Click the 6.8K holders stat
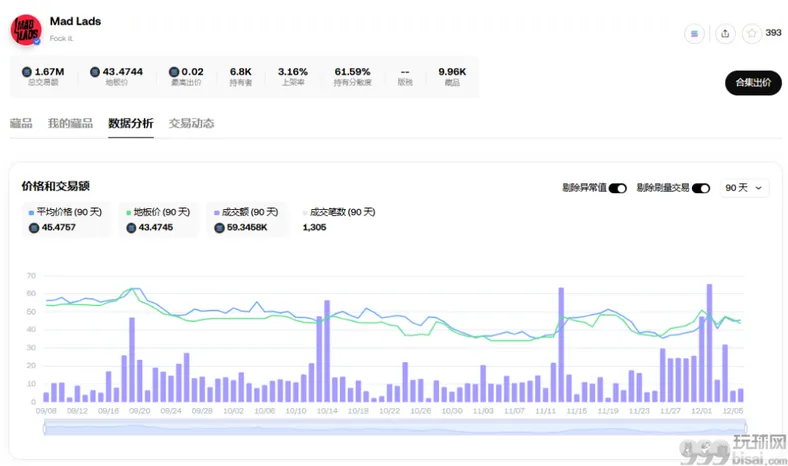This screenshot has width=788, height=466. (241, 76)
